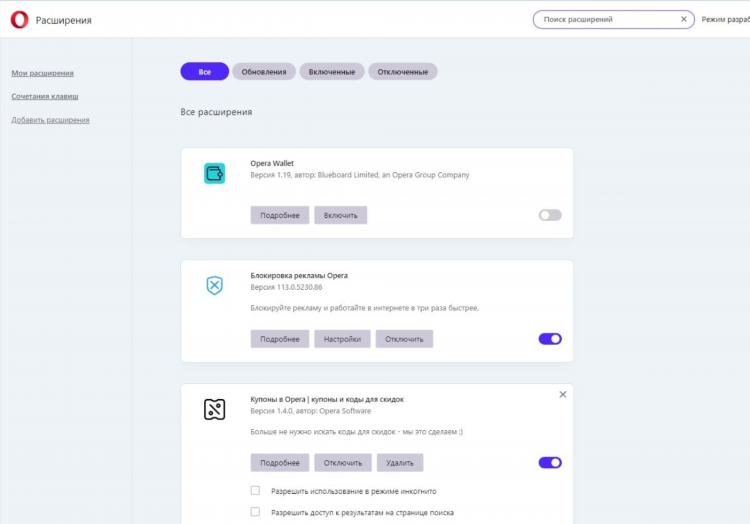750x524 pixels.
Task: Click Удалить for Купоны в Opera
Action: [400, 463]
